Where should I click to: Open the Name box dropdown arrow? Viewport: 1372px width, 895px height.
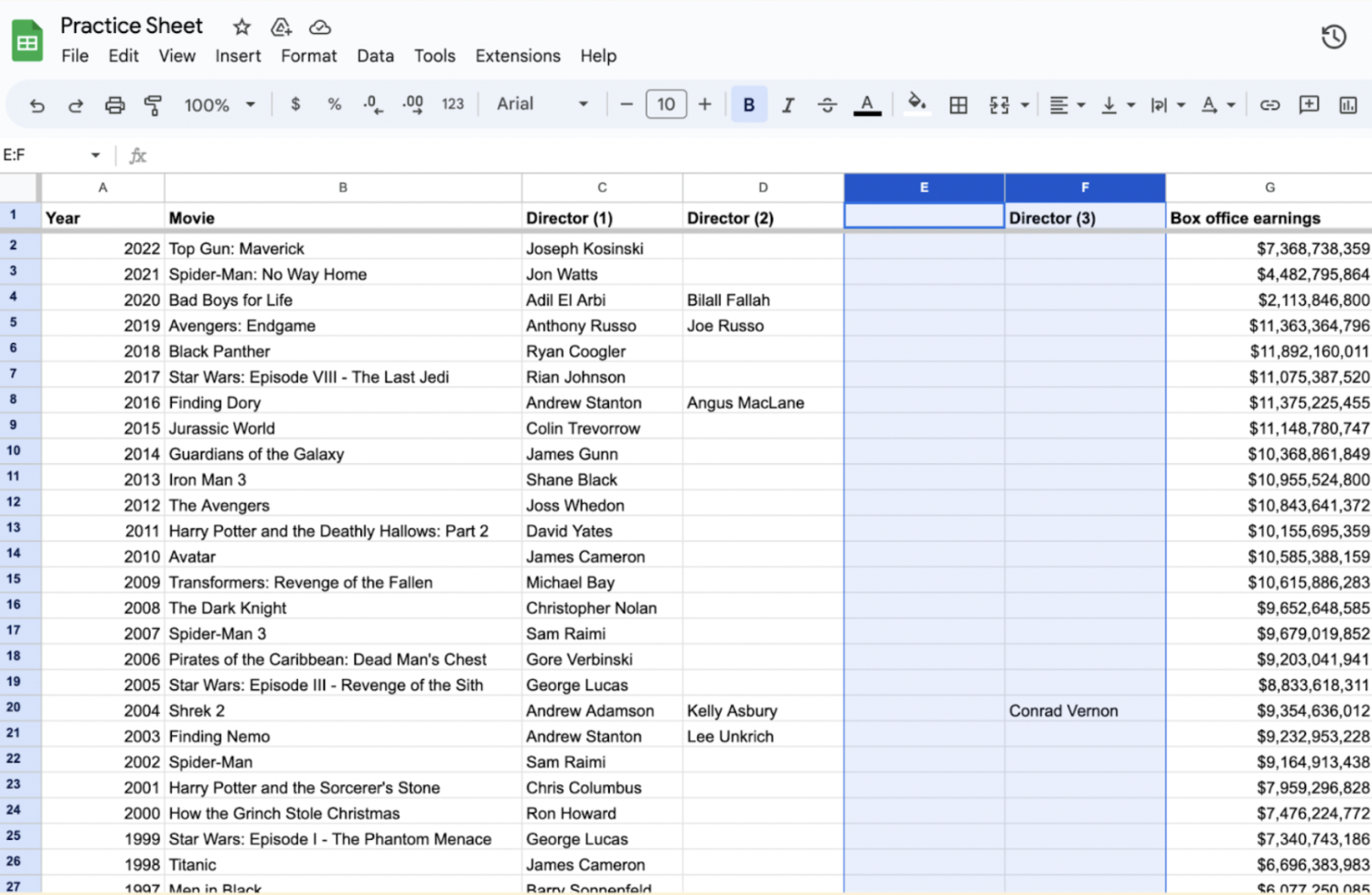pos(95,156)
